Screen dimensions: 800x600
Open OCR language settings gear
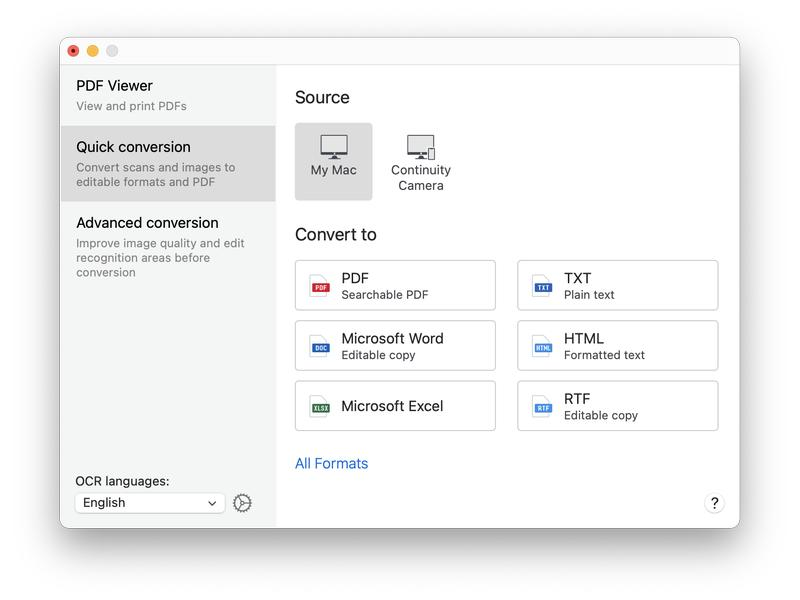coord(242,503)
